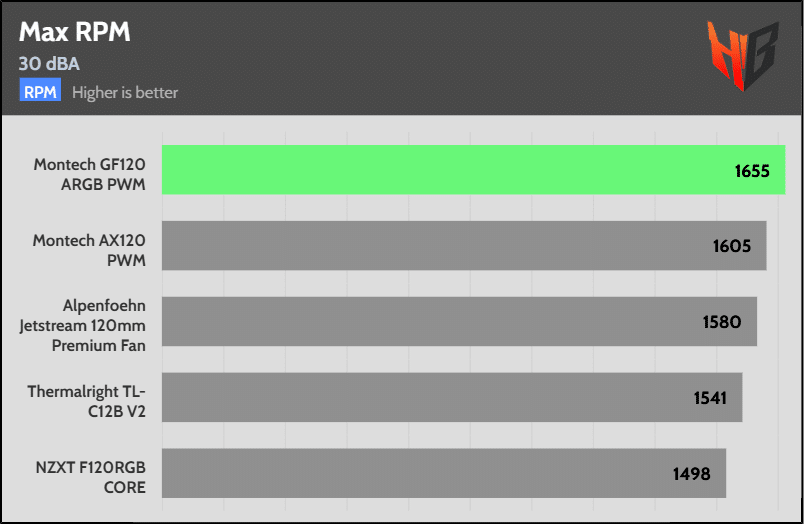804x524 pixels.
Task: Click the 1541 value label
Action: [710, 398]
